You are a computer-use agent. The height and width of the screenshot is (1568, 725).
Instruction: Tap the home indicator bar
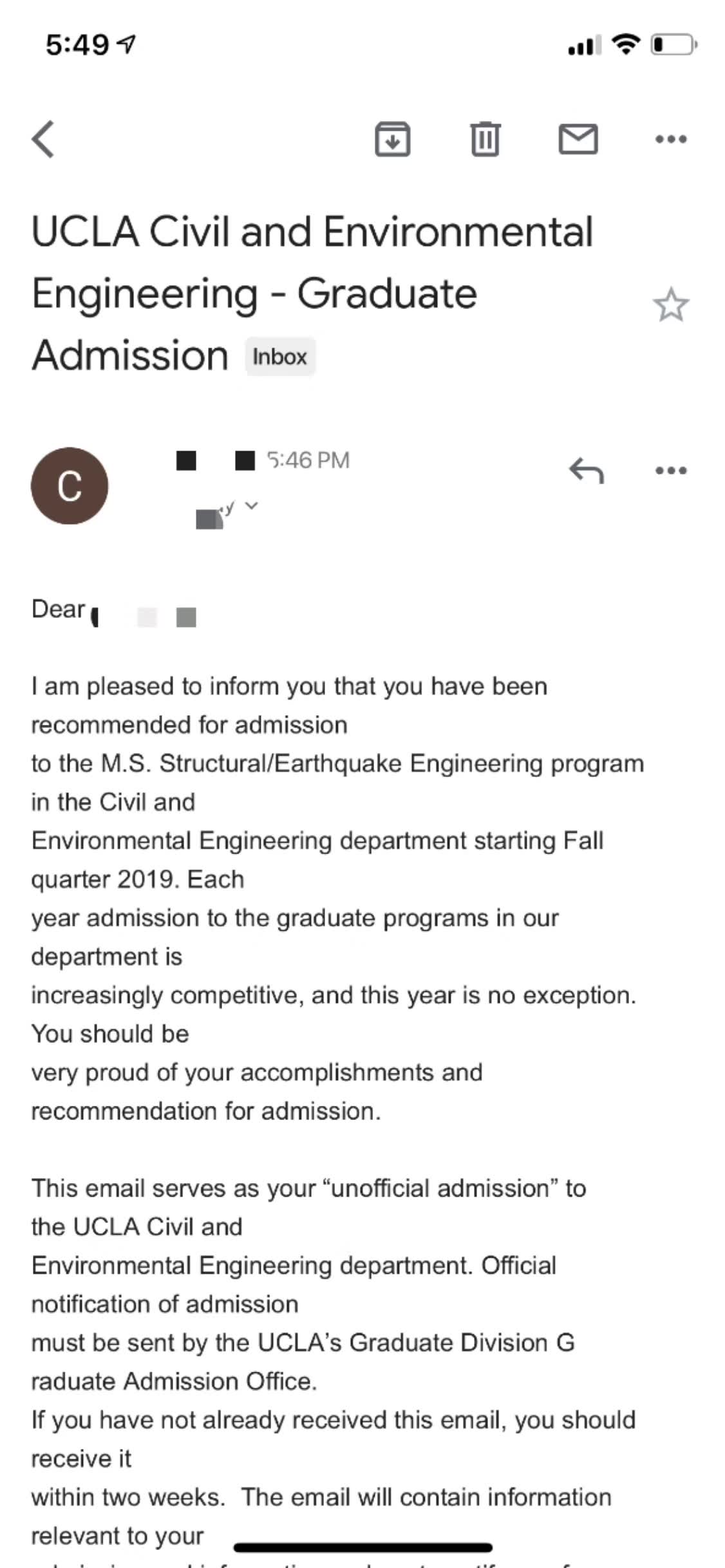pyautogui.click(x=362, y=1547)
